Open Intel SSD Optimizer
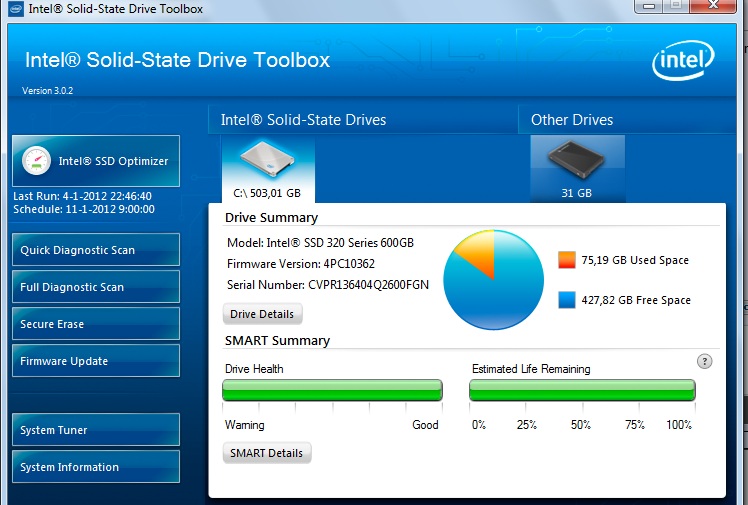 point(96,161)
